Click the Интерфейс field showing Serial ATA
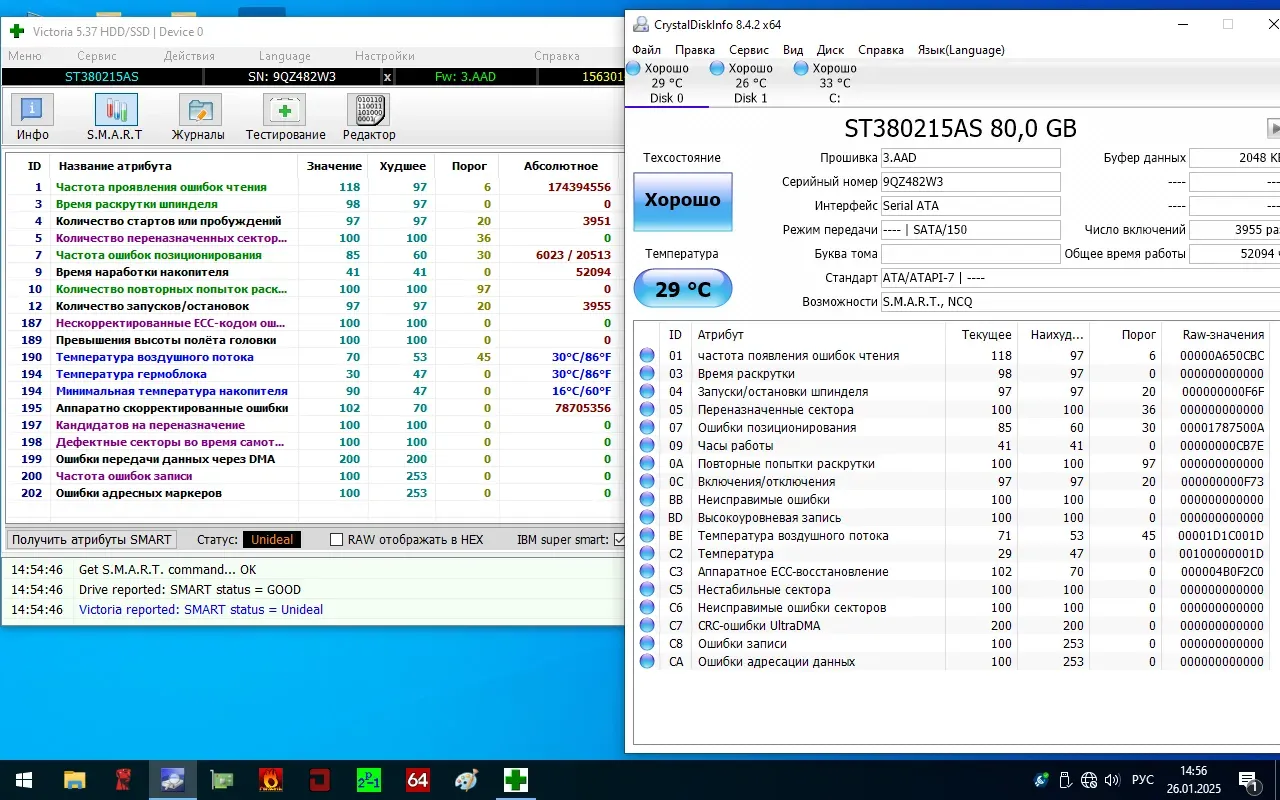 click(x=970, y=206)
